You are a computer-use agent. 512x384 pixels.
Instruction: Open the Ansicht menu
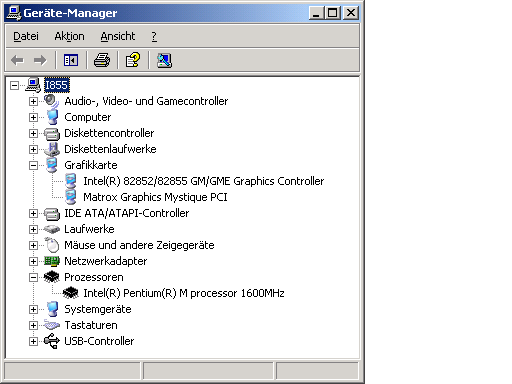pos(118,36)
